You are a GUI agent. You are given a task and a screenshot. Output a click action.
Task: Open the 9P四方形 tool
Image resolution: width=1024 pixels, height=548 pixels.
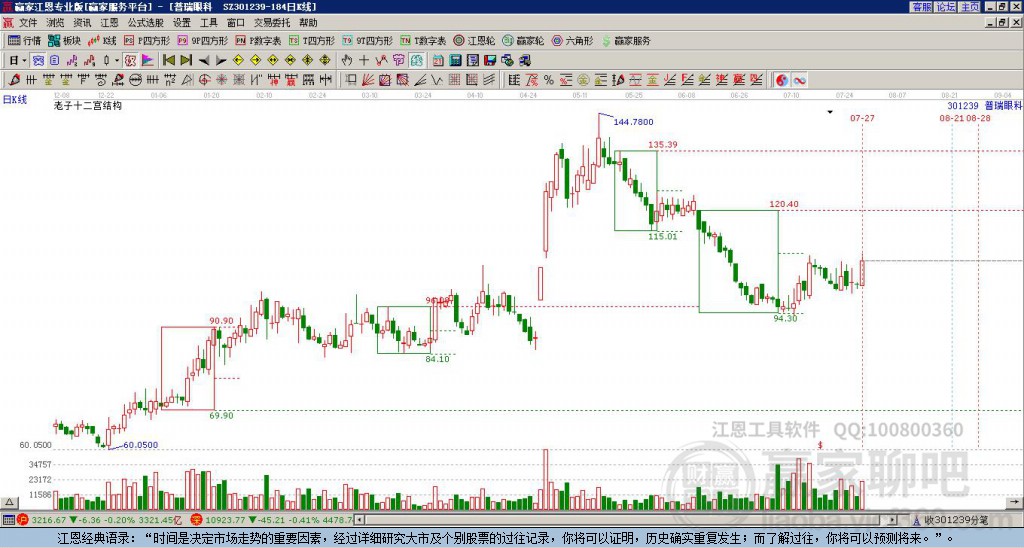coord(202,40)
